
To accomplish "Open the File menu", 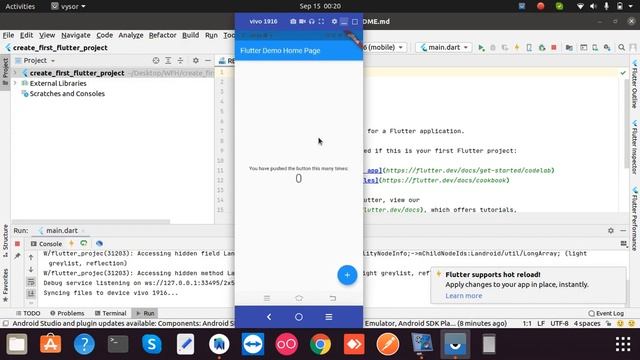I will pyautogui.click(x=8, y=35).
